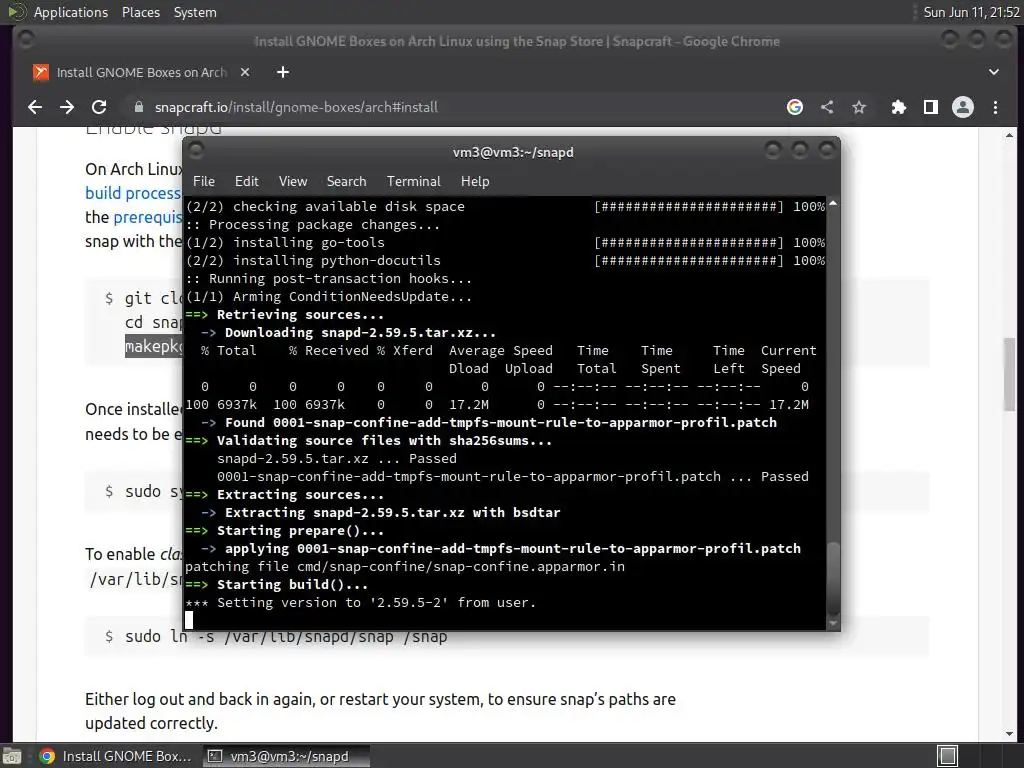Open the terminal Help menu
This screenshot has height=768, width=1024.
tap(475, 182)
